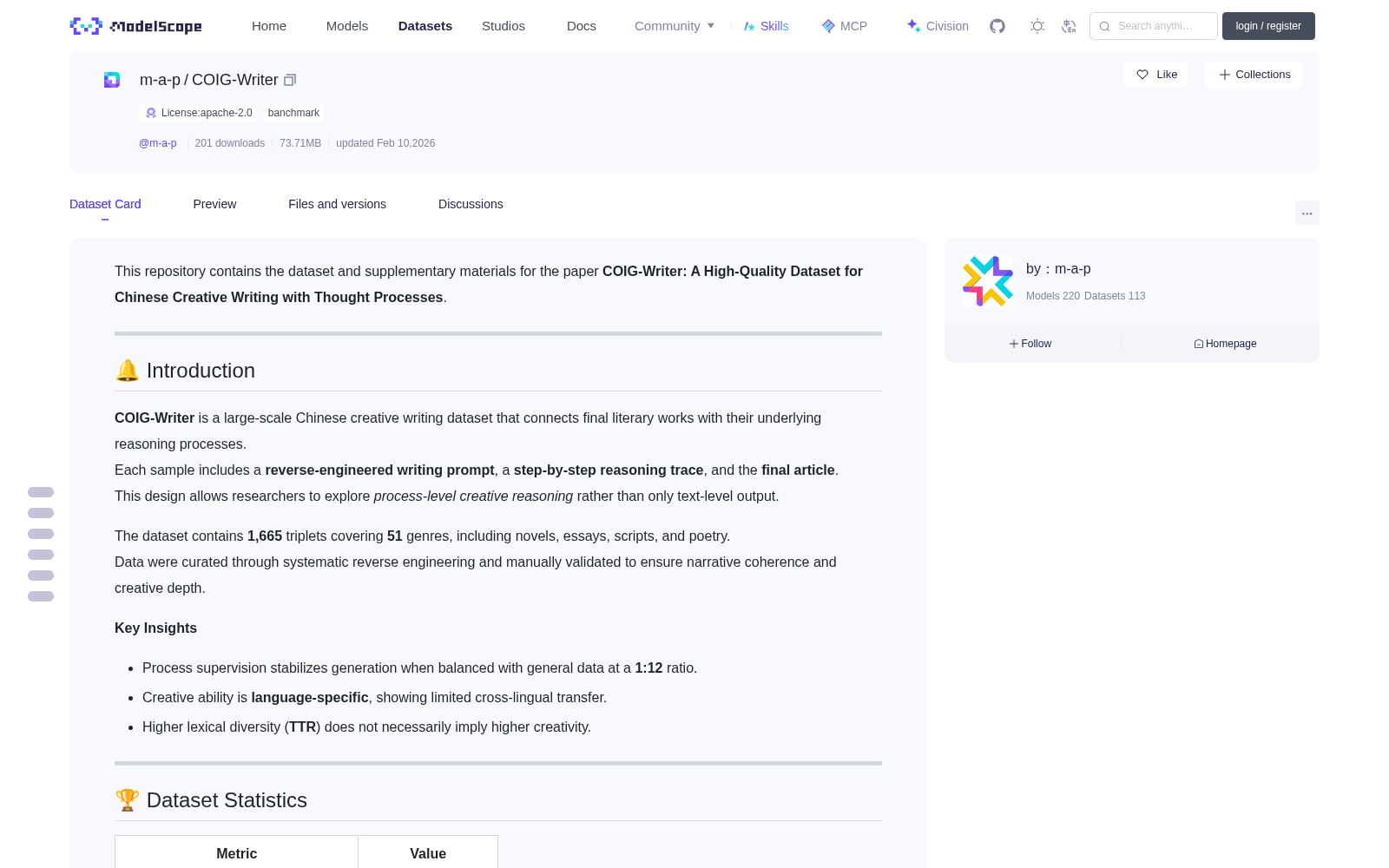The width and height of the screenshot is (1389, 868).
Task: Click the Skills icon in navbar
Action: pos(749,26)
